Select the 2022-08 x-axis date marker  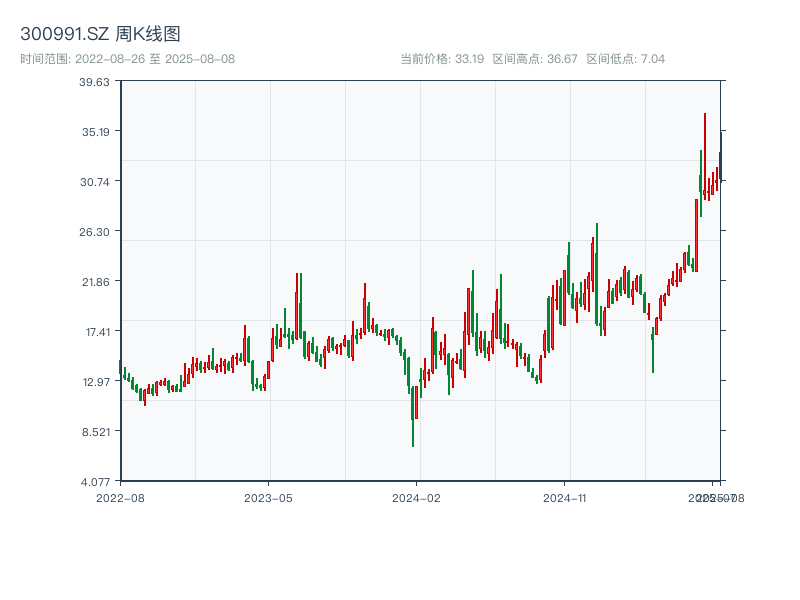pos(120,497)
